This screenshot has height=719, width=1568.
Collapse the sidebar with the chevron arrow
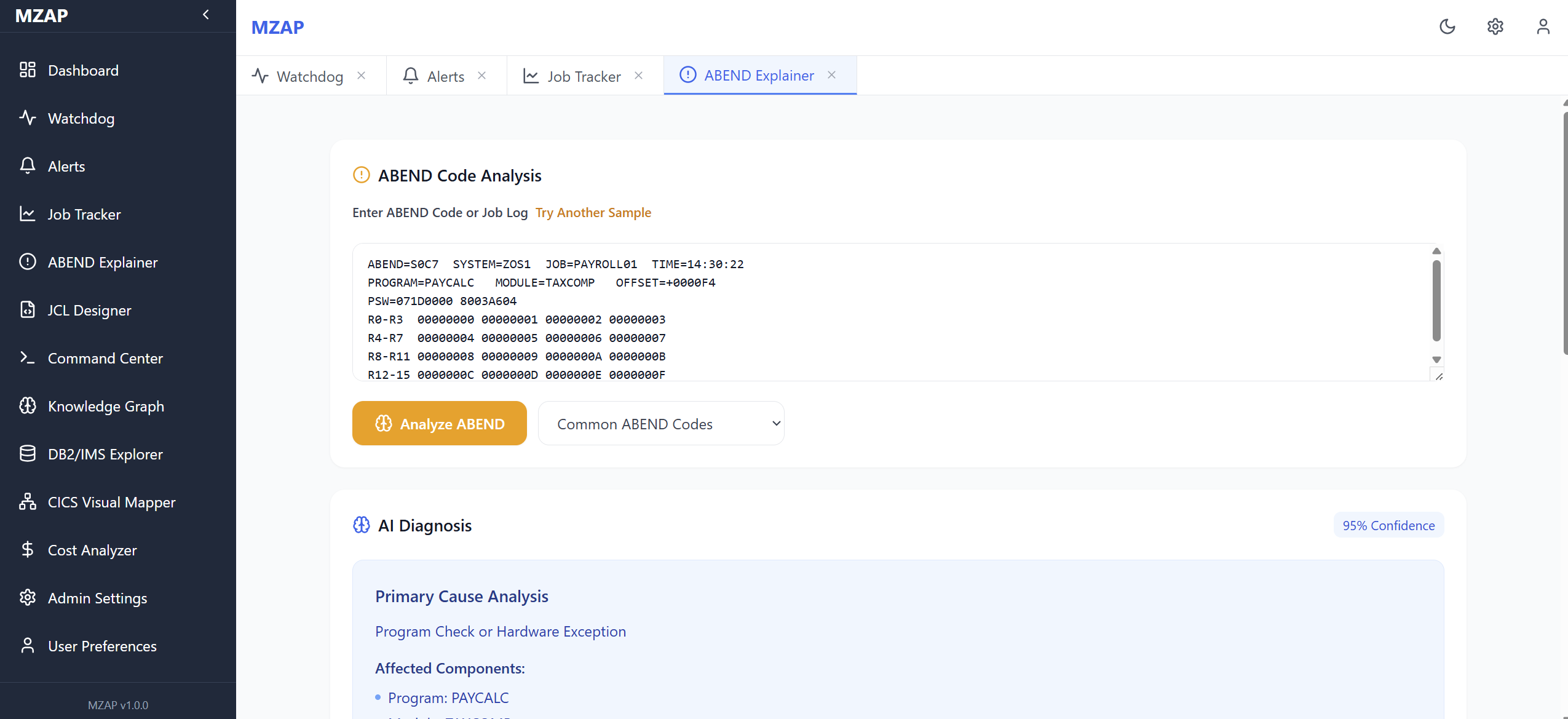click(x=206, y=15)
